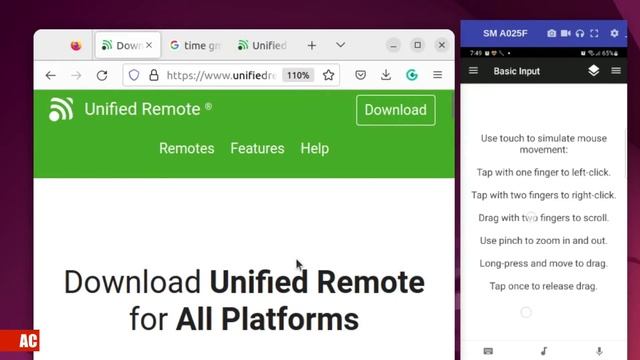
Task: Open media music note controls in remote
Action: tap(544, 351)
